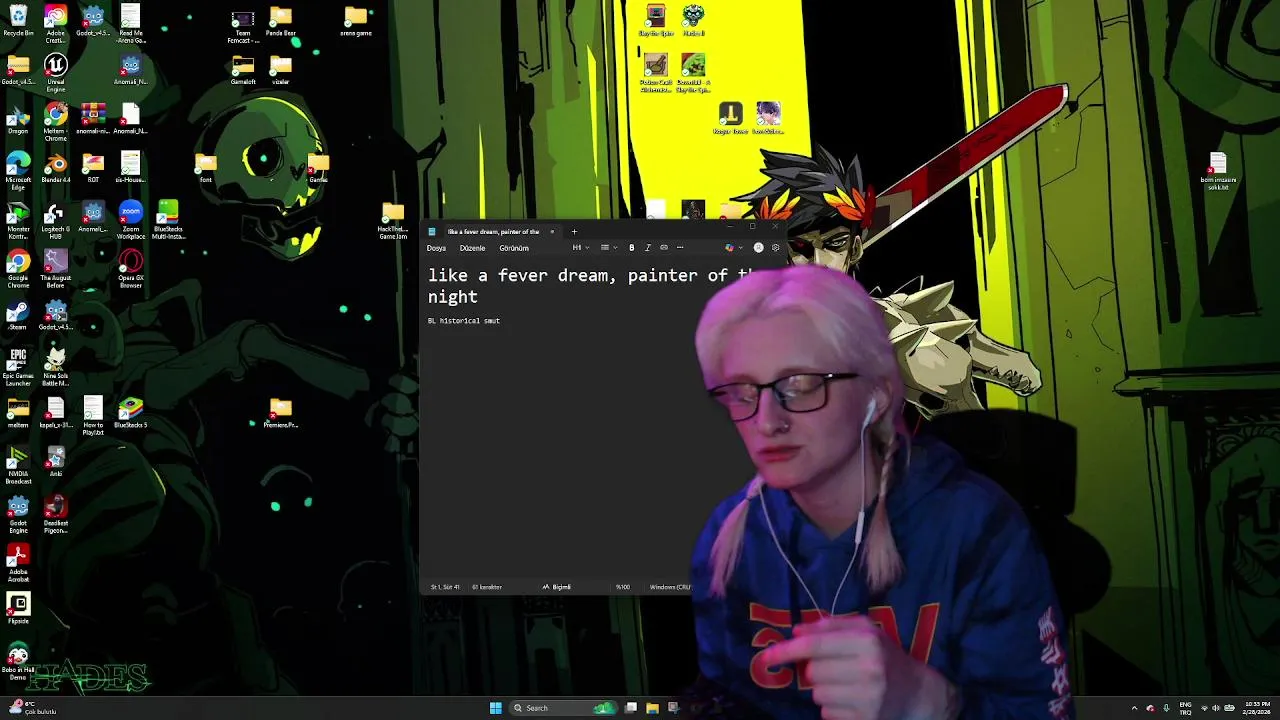This screenshot has width=1280, height=720.
Task: Select the Deadliest Pigeon desktop icon
Action: [x=55, y=514]
